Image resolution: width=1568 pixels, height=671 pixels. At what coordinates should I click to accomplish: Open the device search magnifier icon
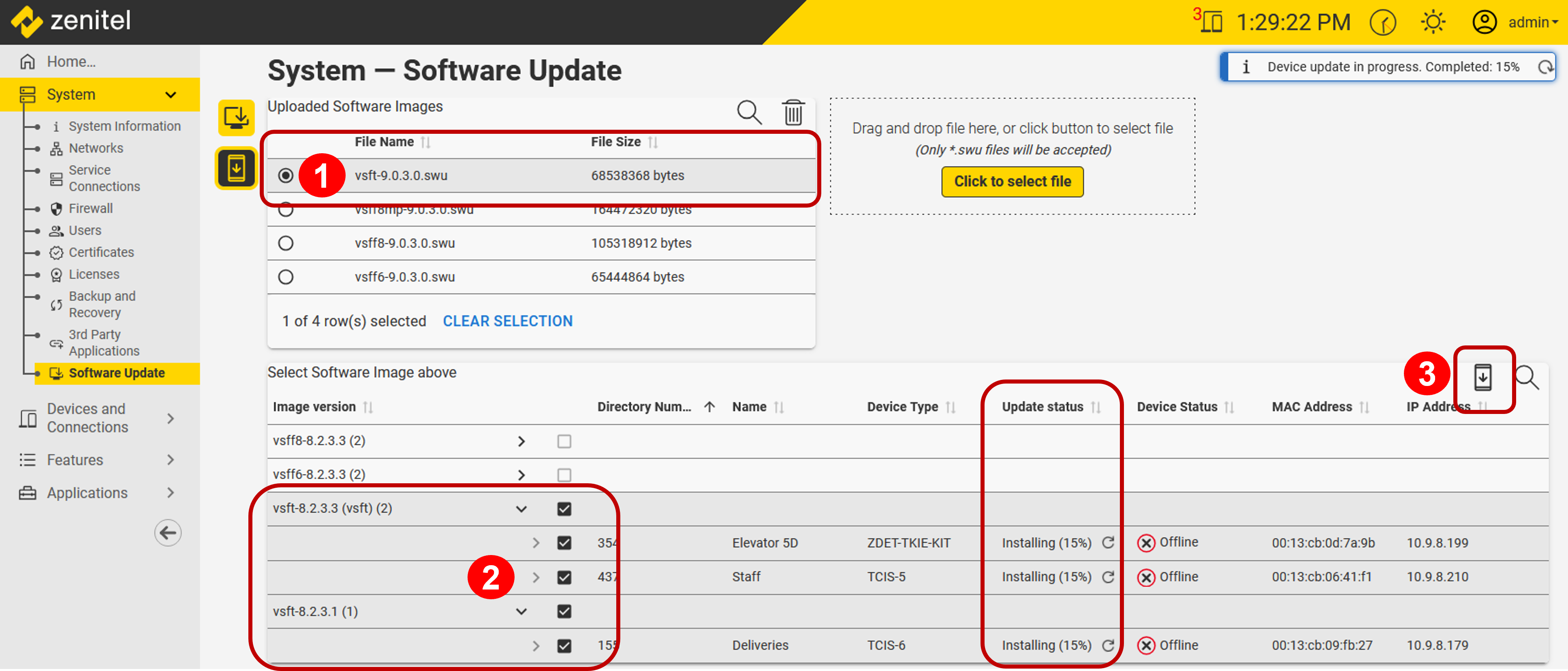(x=1526, y=377)
